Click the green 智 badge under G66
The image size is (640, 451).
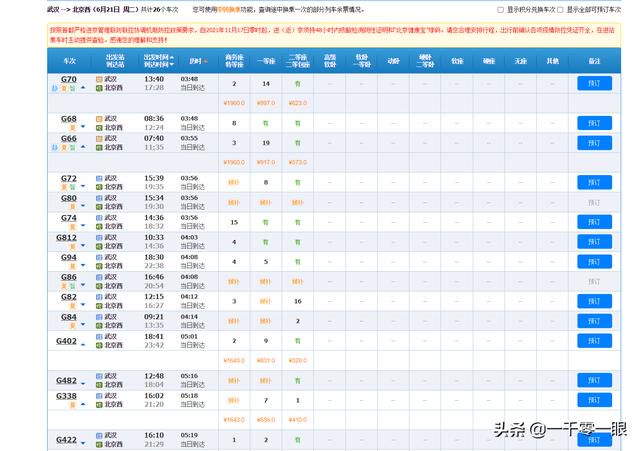pos(73,147)
